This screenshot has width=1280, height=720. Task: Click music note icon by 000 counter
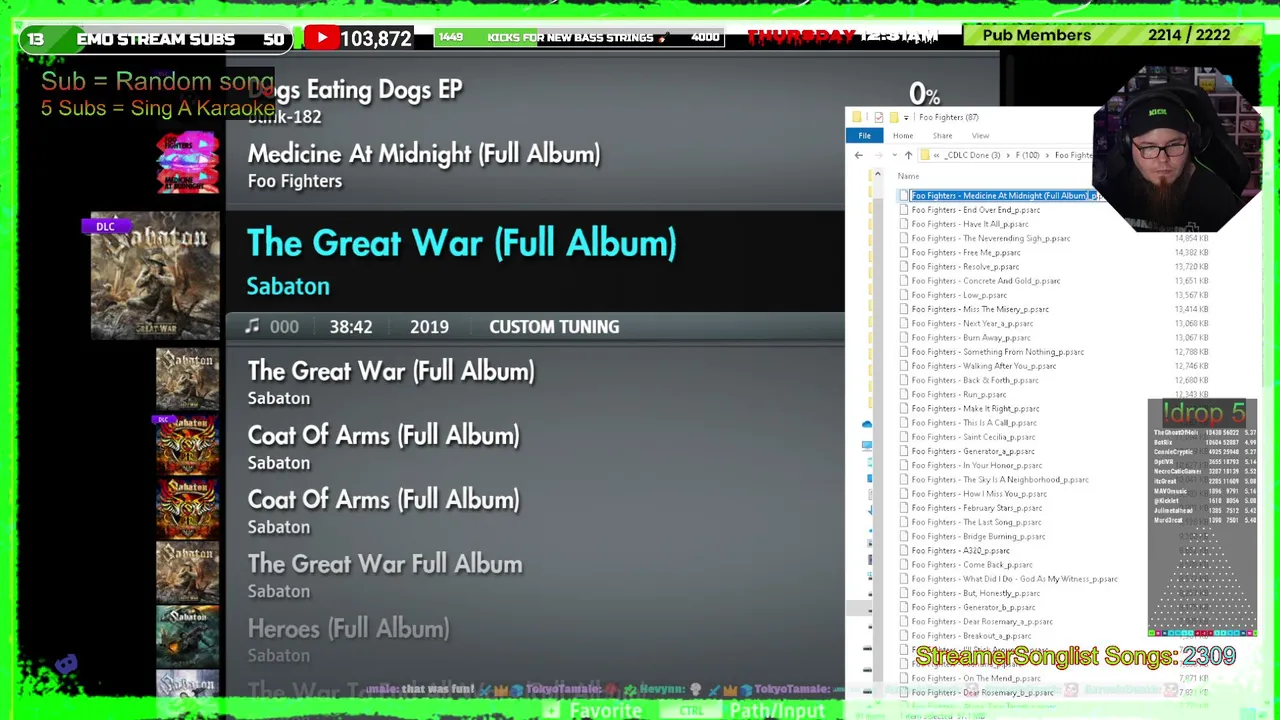pos(252,326)
